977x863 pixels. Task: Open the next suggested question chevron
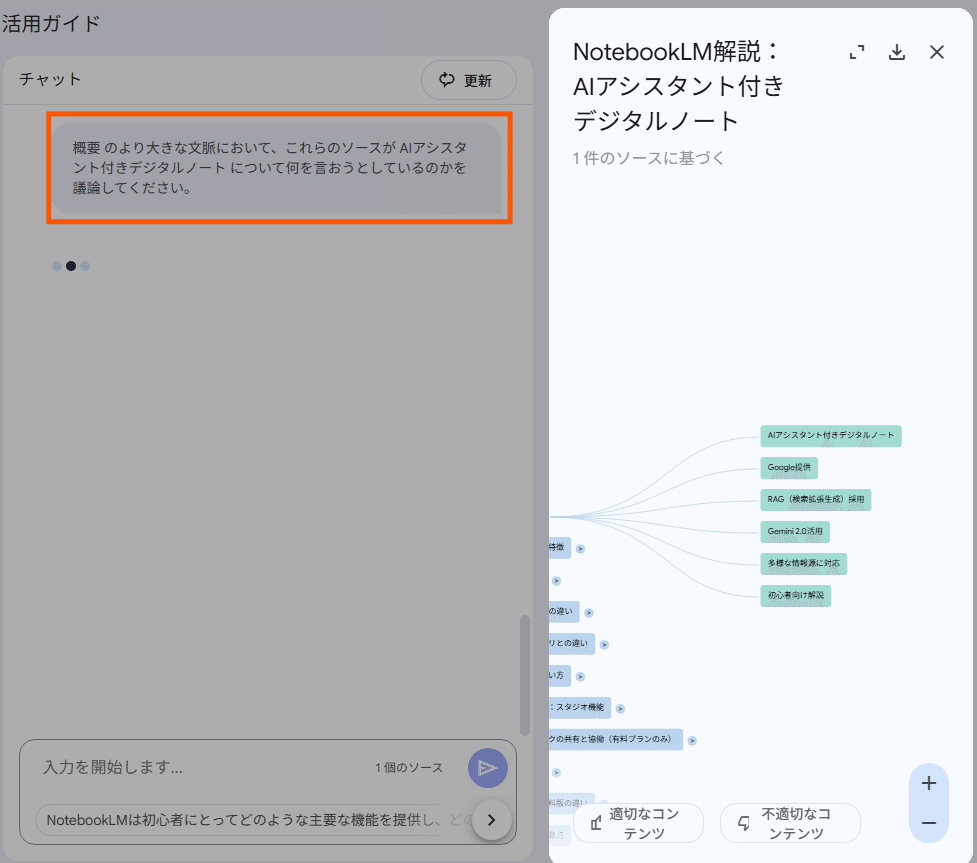(490, 820)
